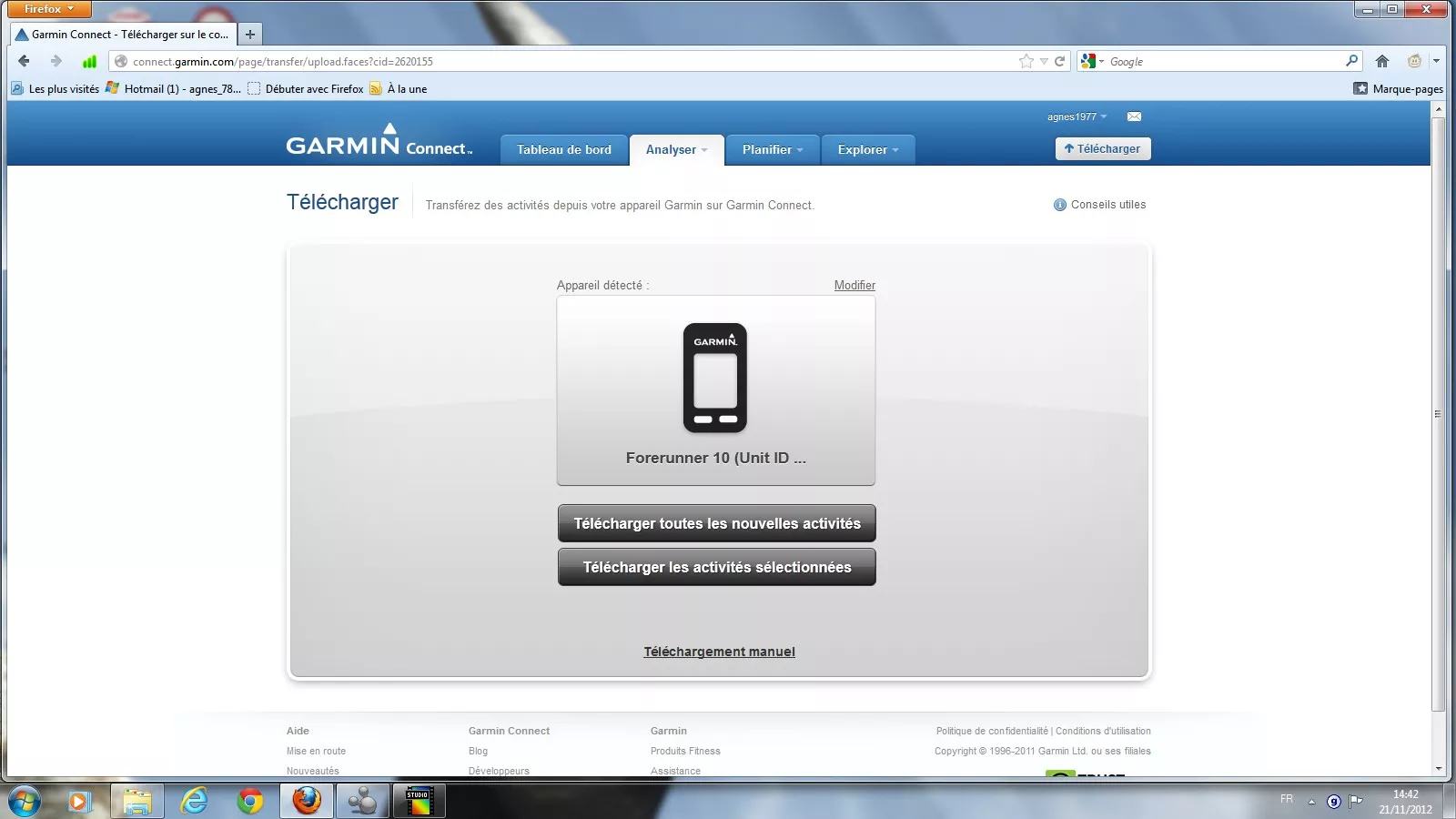
Task: Click the page vertical scrollbar
Action: (1439, 414)
